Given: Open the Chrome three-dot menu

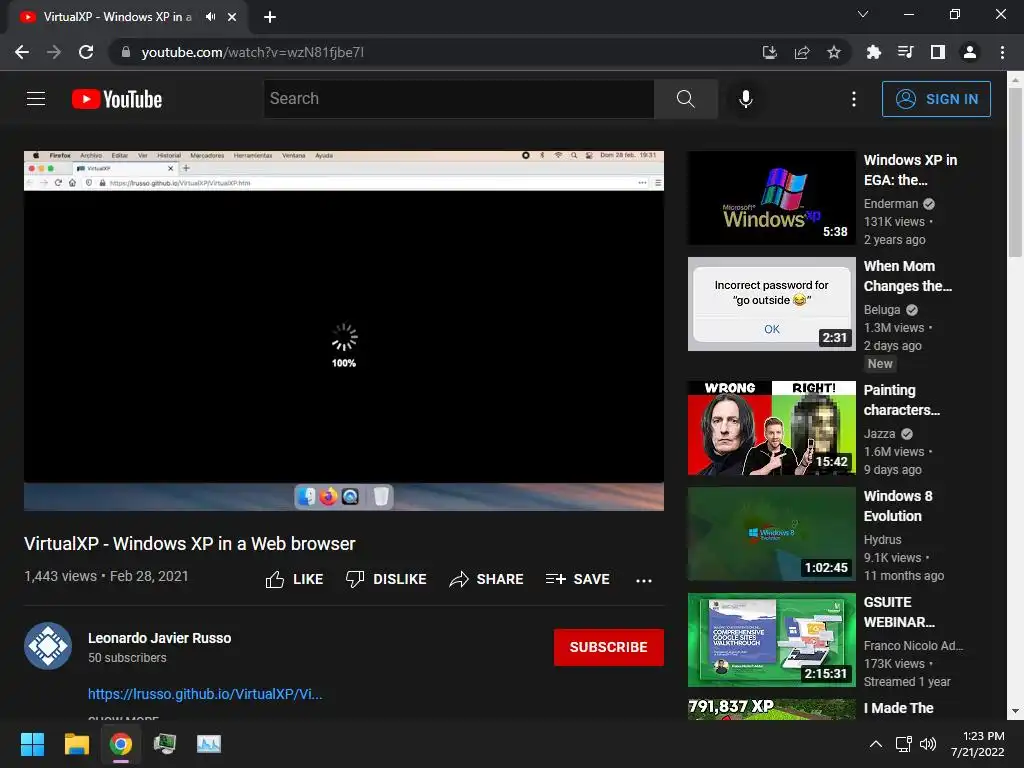Looking at the screenshot, I should point(1002,52).
